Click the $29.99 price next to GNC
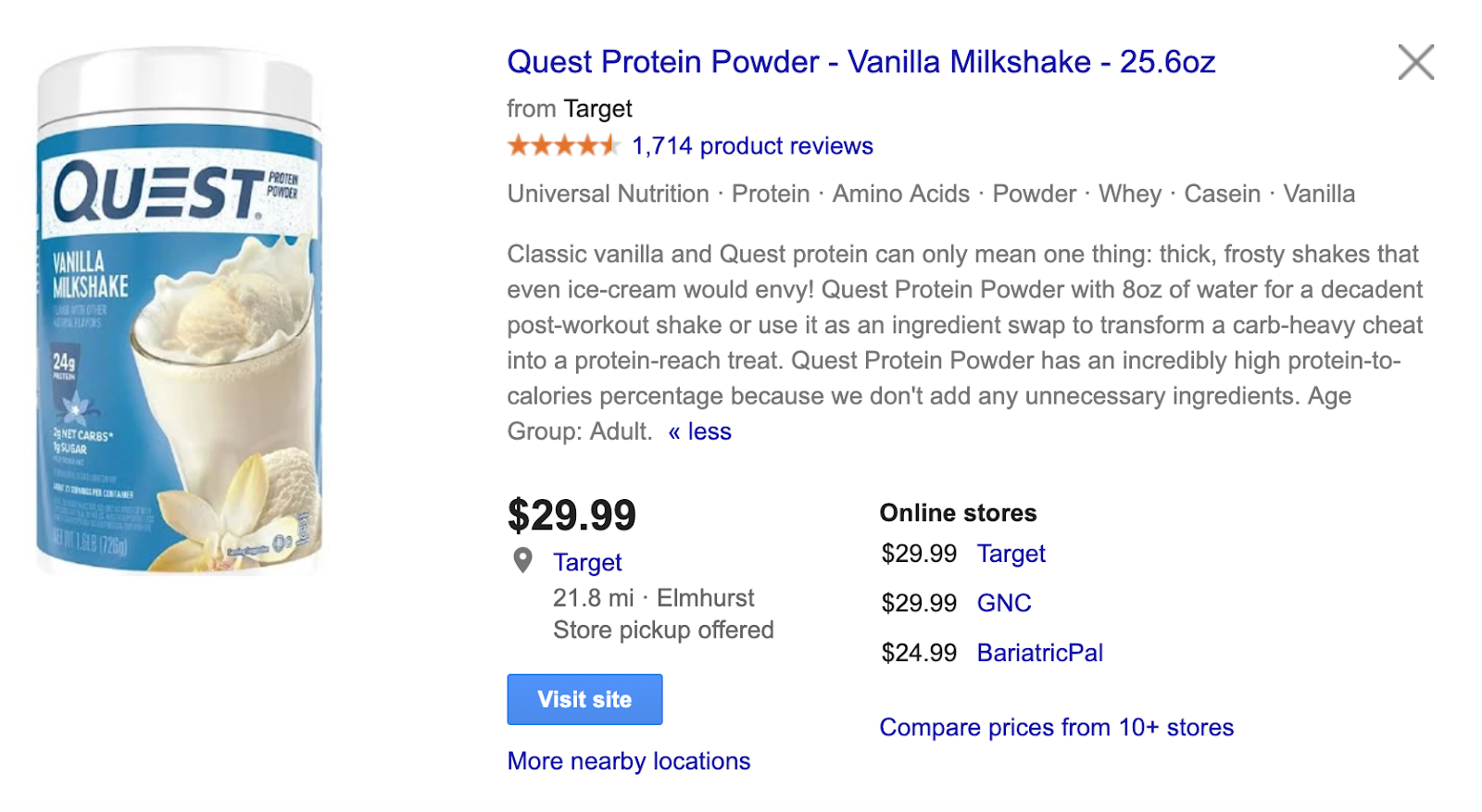1482x812 pixels. click(x=919, y=604)
